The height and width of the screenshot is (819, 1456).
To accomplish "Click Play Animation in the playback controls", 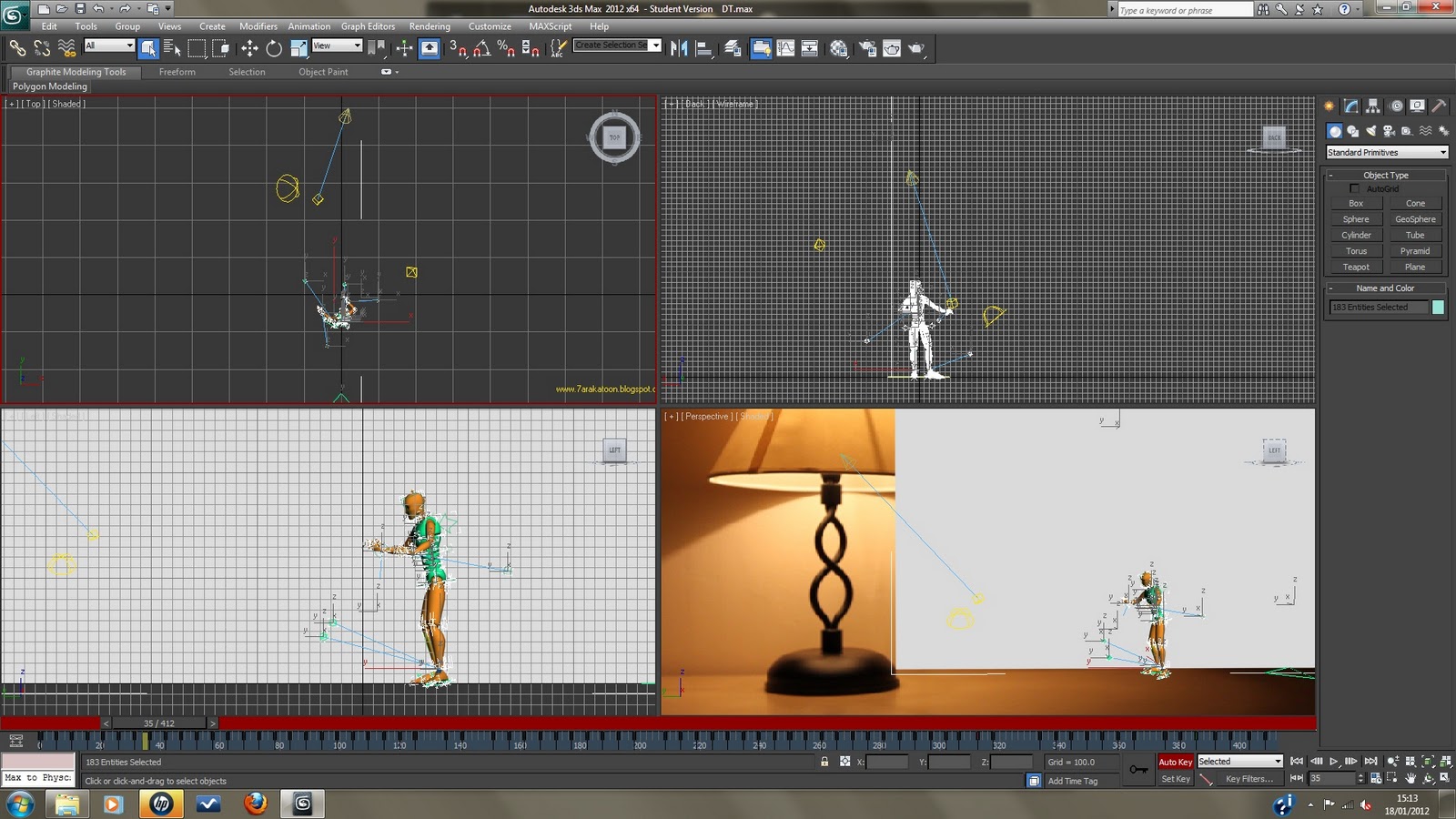I will pos(1334,762).
